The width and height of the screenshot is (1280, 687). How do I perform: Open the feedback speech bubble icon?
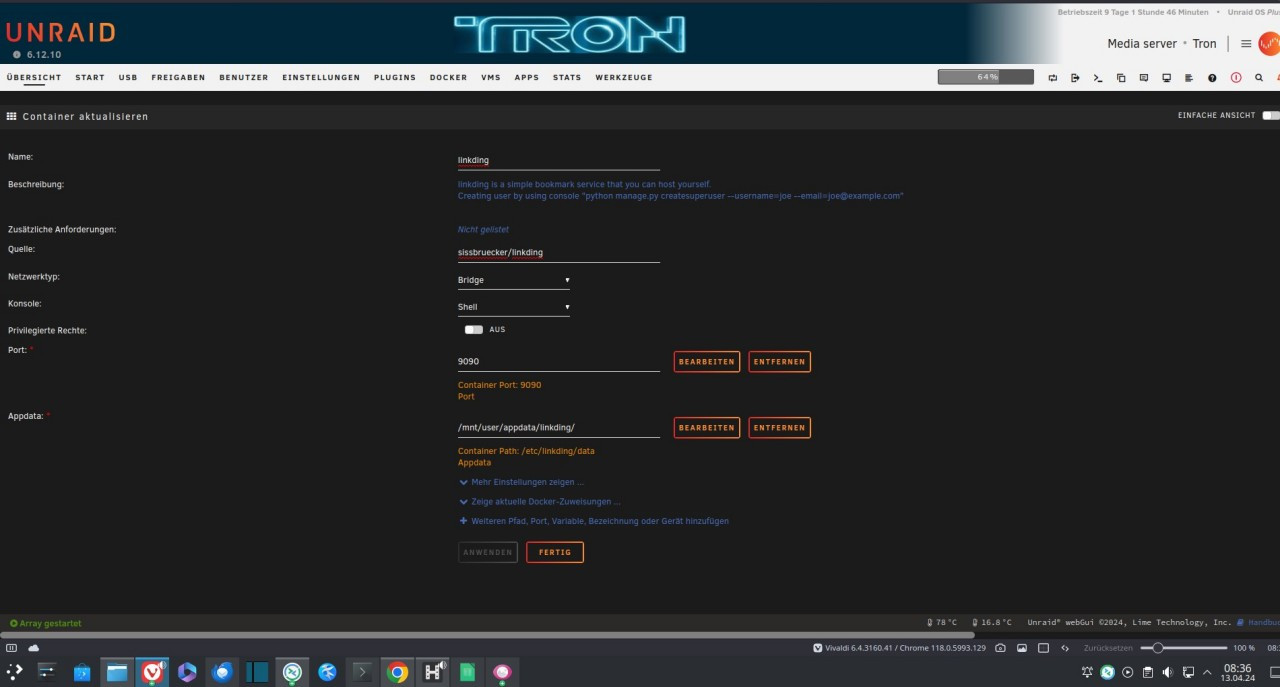[x=1144, y=77]
